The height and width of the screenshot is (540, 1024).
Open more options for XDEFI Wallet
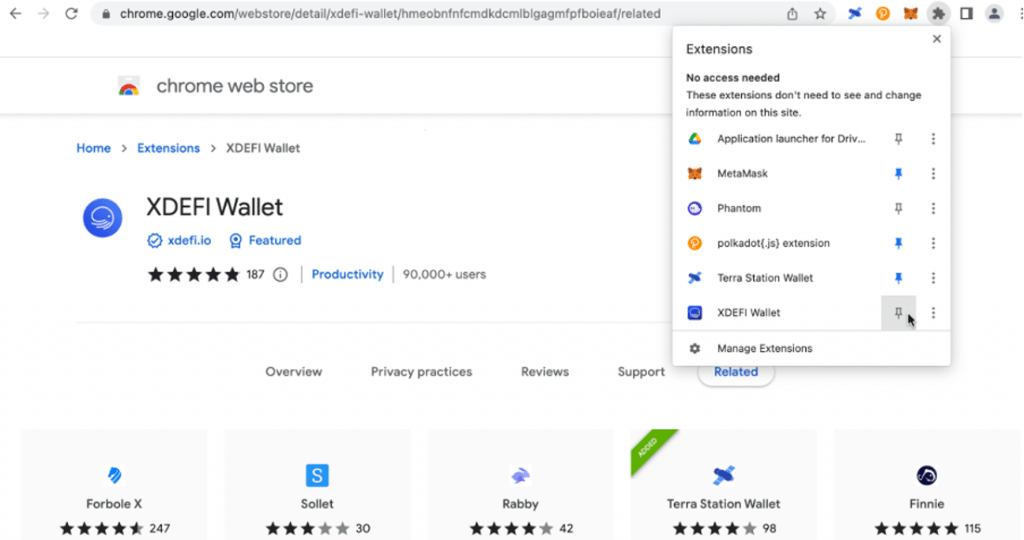tap(933, 313)
